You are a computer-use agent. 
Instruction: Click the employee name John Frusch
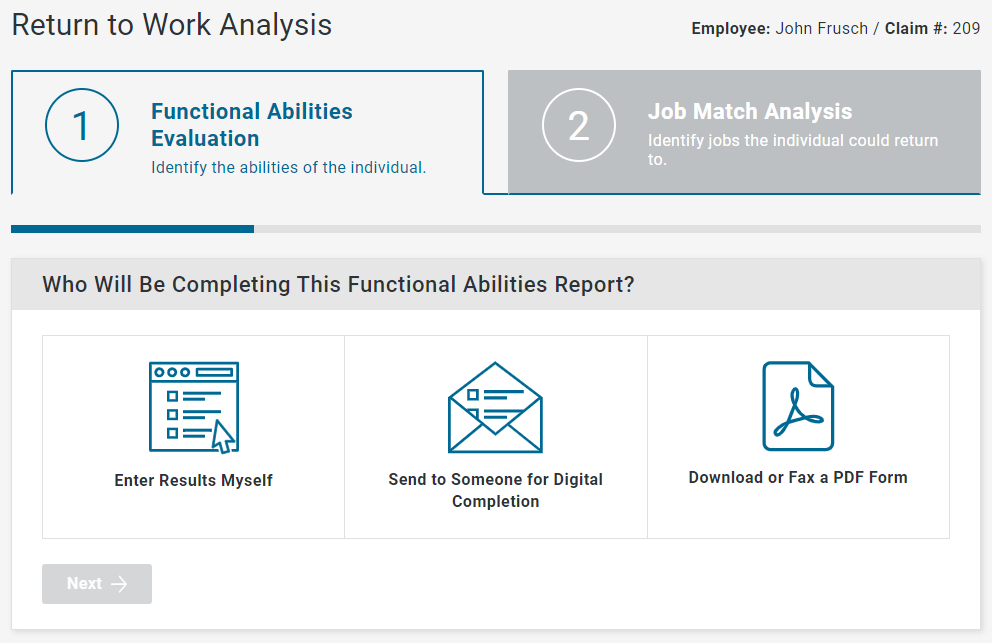pos(823,28)
